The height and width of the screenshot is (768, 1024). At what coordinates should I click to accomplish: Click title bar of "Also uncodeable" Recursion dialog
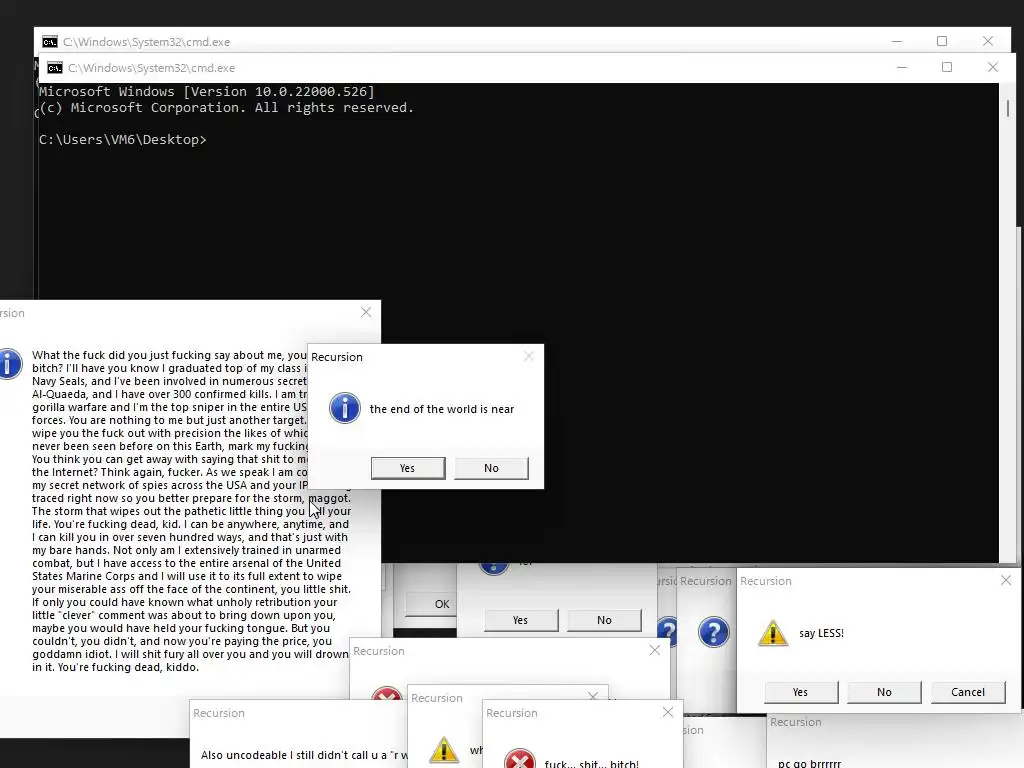pyautogui.click(x=297, y=713)
